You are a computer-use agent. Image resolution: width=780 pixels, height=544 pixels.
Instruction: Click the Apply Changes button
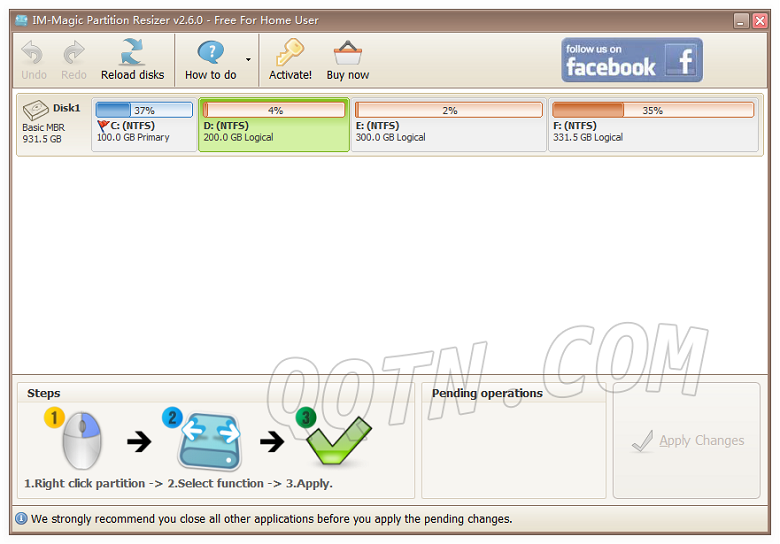point(687,440)
